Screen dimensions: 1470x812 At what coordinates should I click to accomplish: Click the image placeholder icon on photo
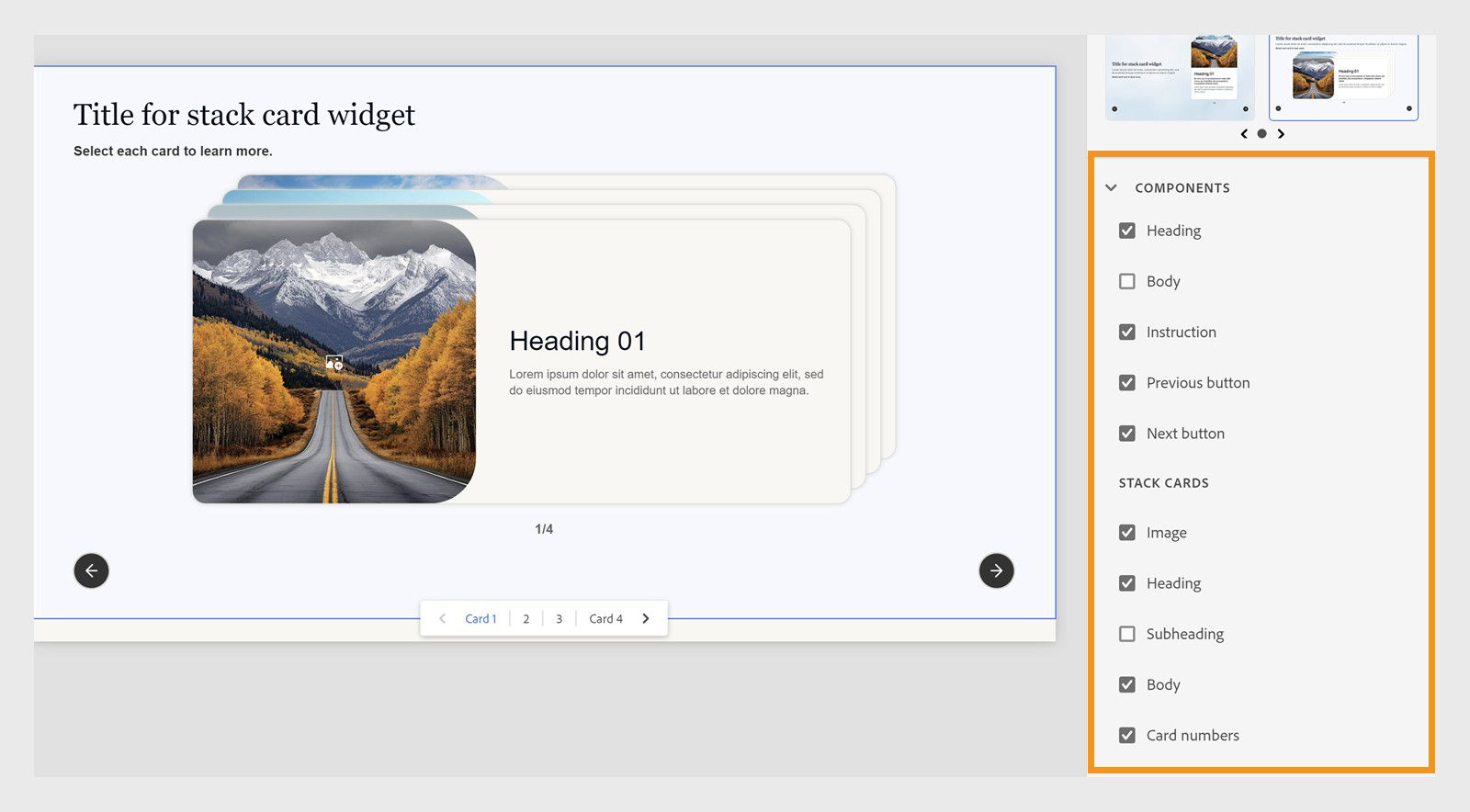334,363
